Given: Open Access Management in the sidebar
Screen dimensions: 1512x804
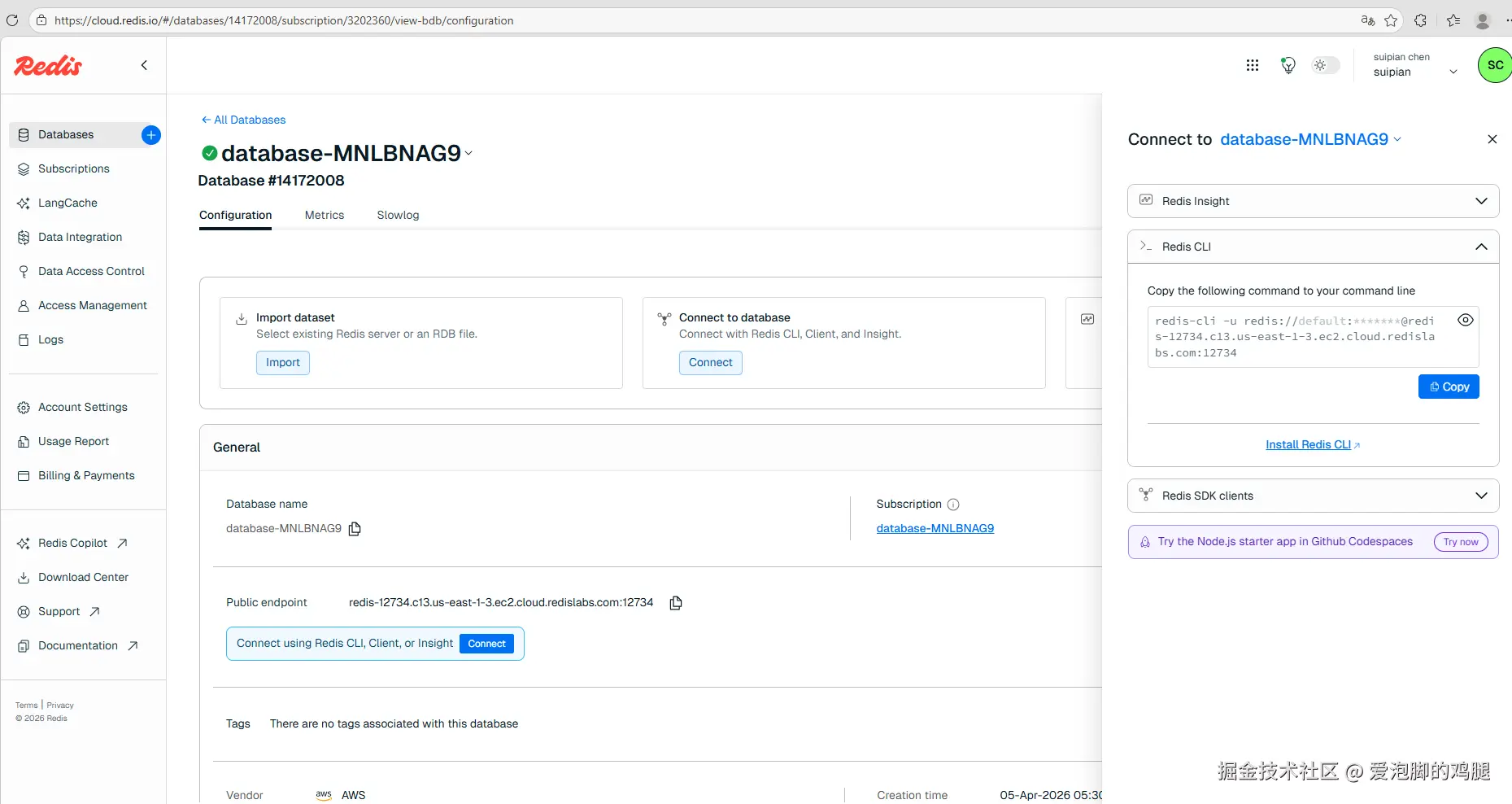Looking at the screenshot, I should [x=93, y=306].
